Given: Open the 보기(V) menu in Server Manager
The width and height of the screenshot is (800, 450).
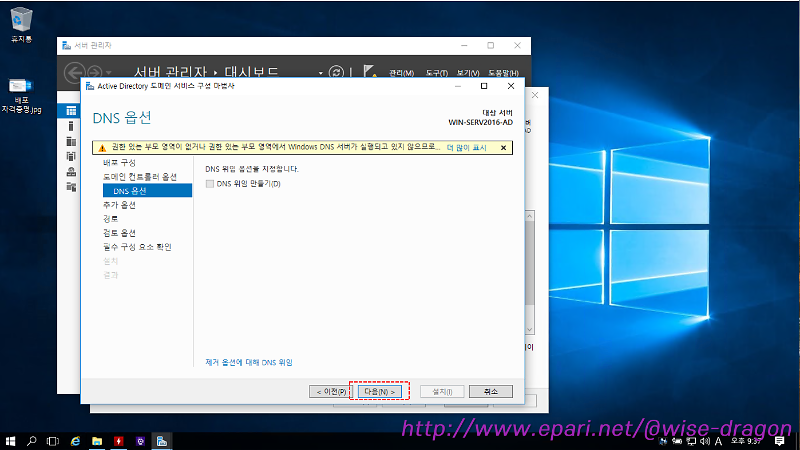Looking at the screenshot, I should click(468, 73).
